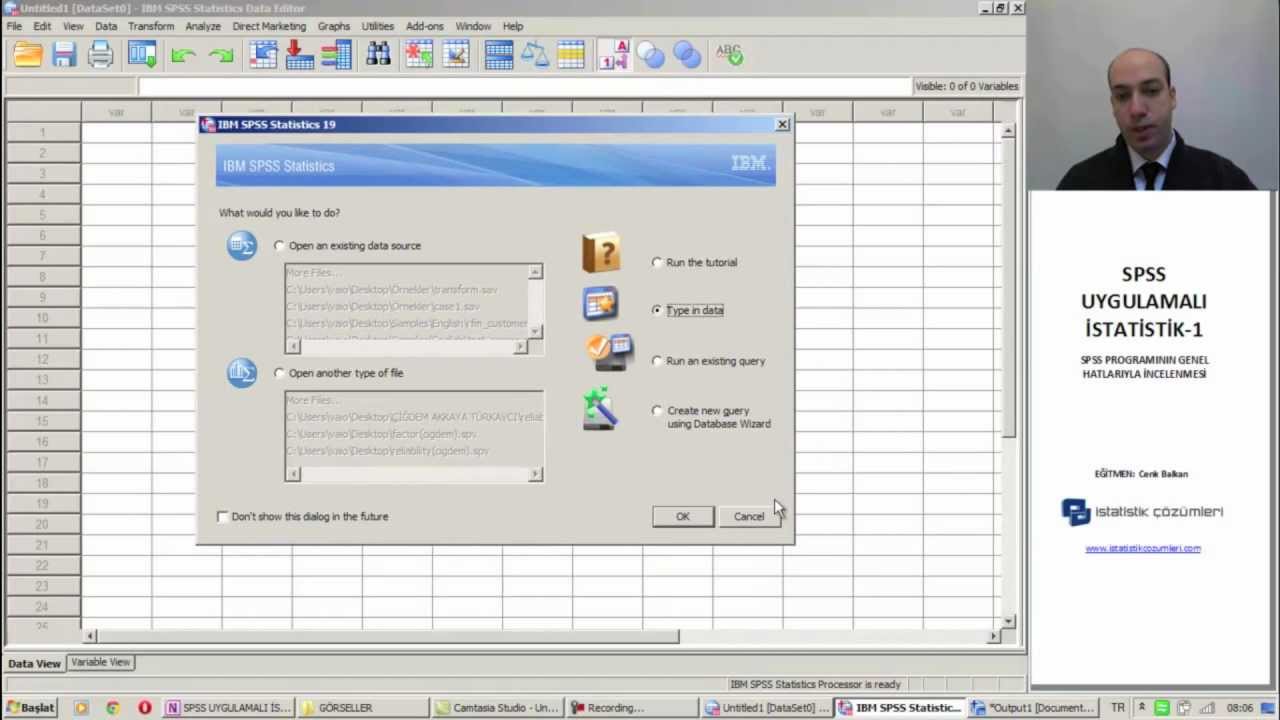Show Variables info toolbar icon
This screenshot has height=720, width=1280.
(x=336, y=54)
